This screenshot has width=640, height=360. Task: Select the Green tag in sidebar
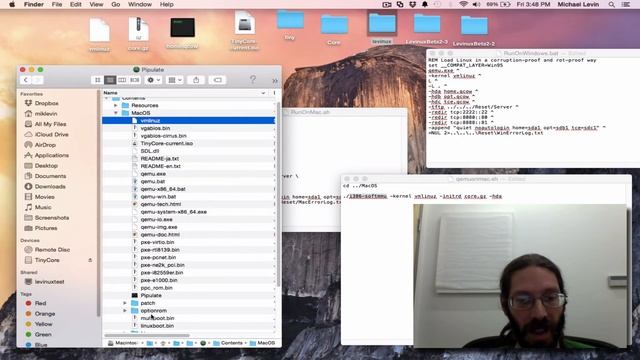click(42, 334)
